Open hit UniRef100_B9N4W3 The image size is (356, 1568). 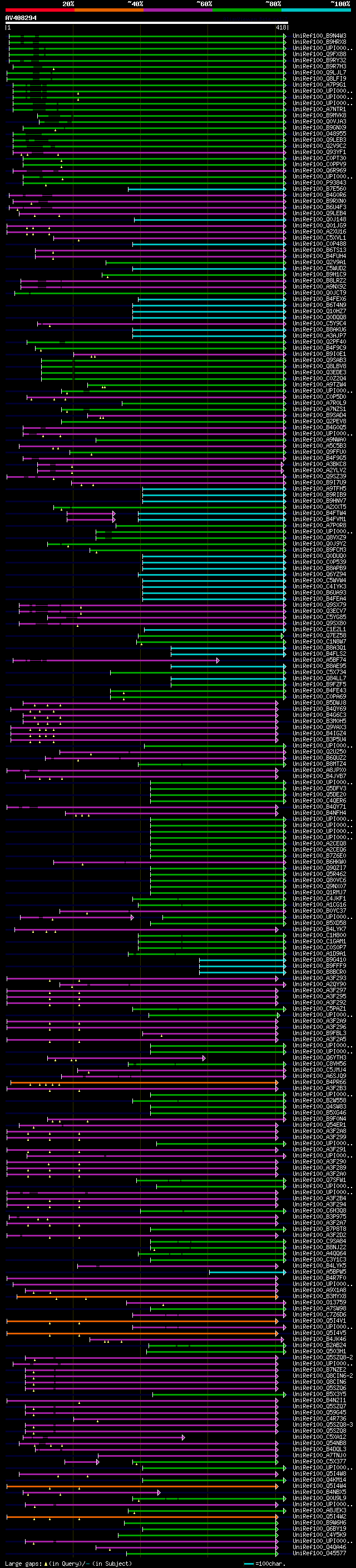(319, 36)
